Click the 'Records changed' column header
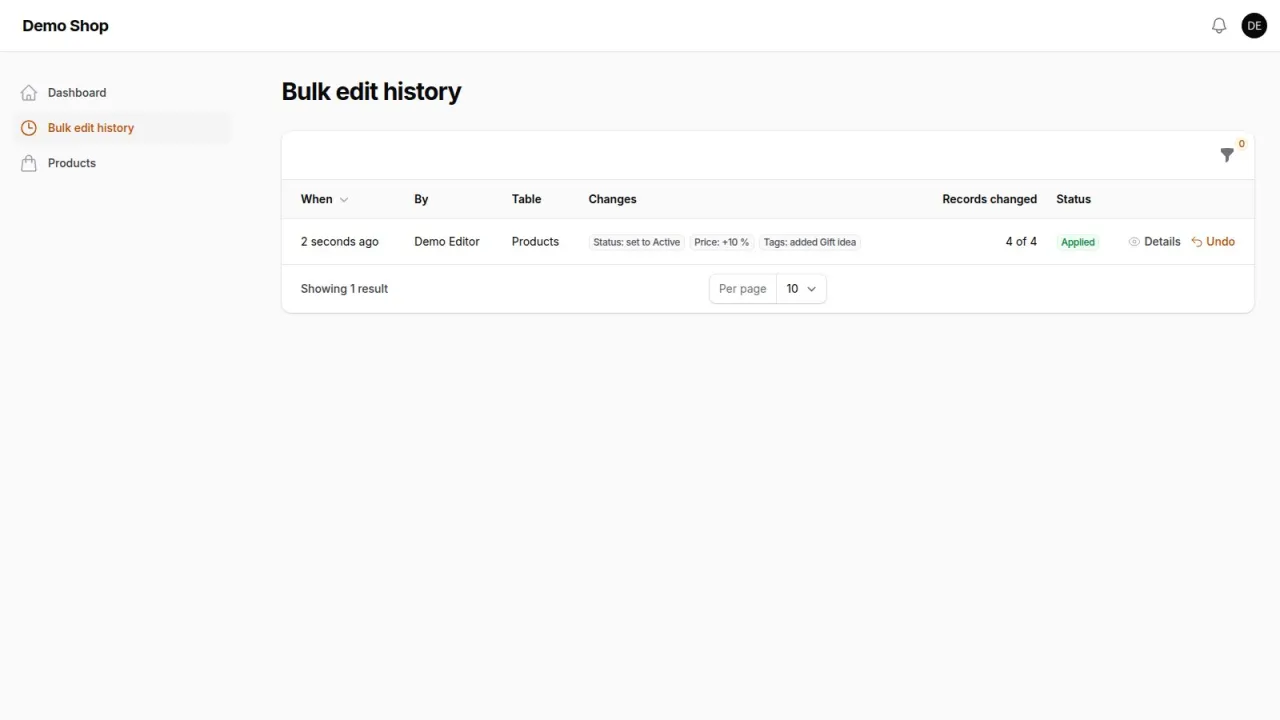Image resolution: width=1280 pixels, height=720 pixels. click(989, 199)
